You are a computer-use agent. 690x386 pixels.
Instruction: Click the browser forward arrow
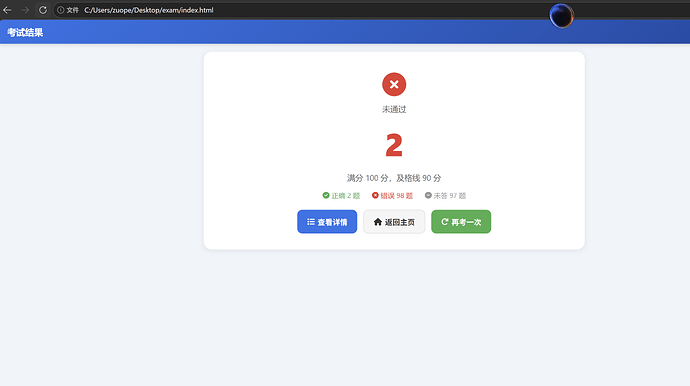pos(25,10)
